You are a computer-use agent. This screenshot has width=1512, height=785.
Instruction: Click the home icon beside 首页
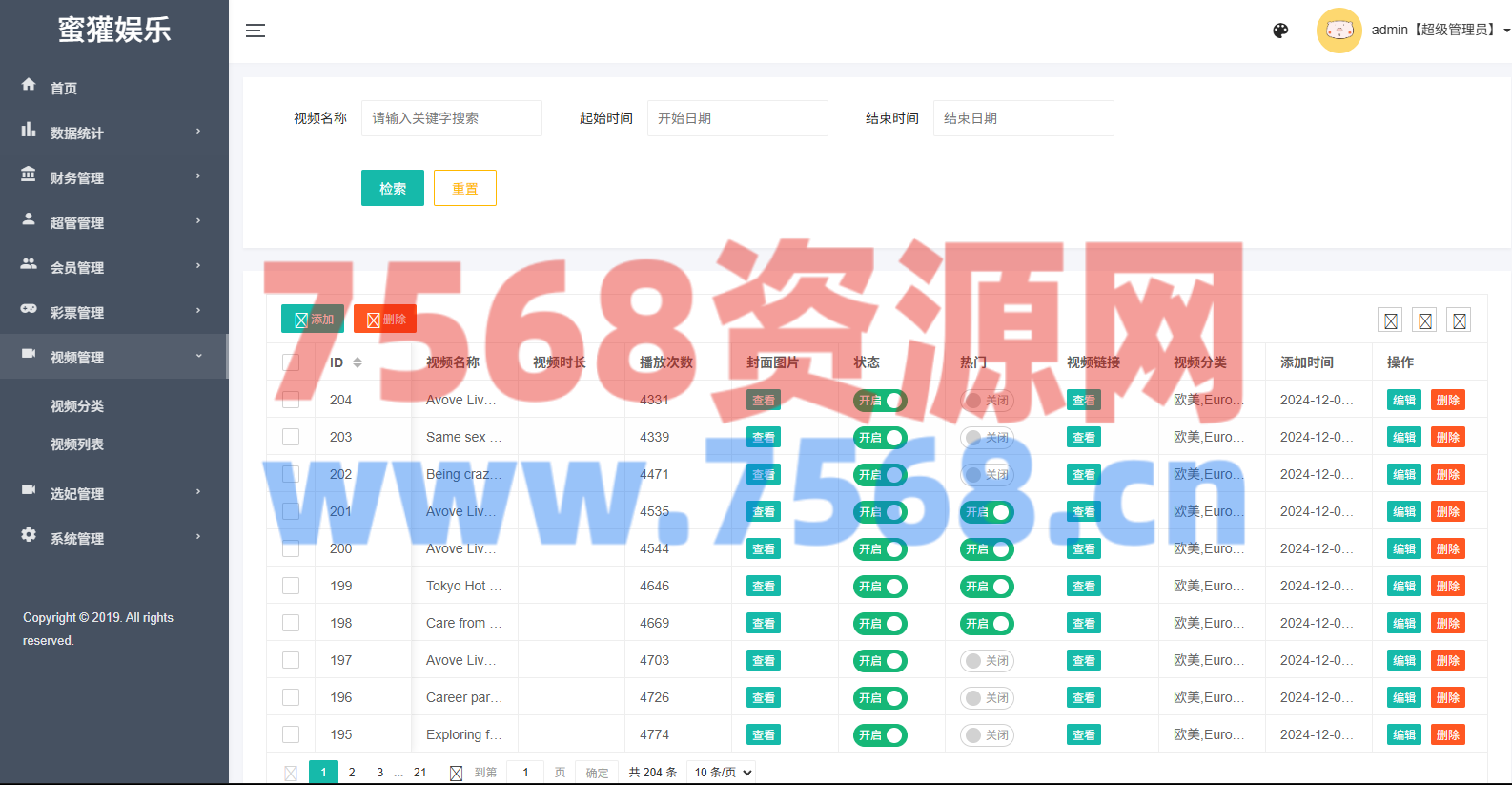coord(29,85)
